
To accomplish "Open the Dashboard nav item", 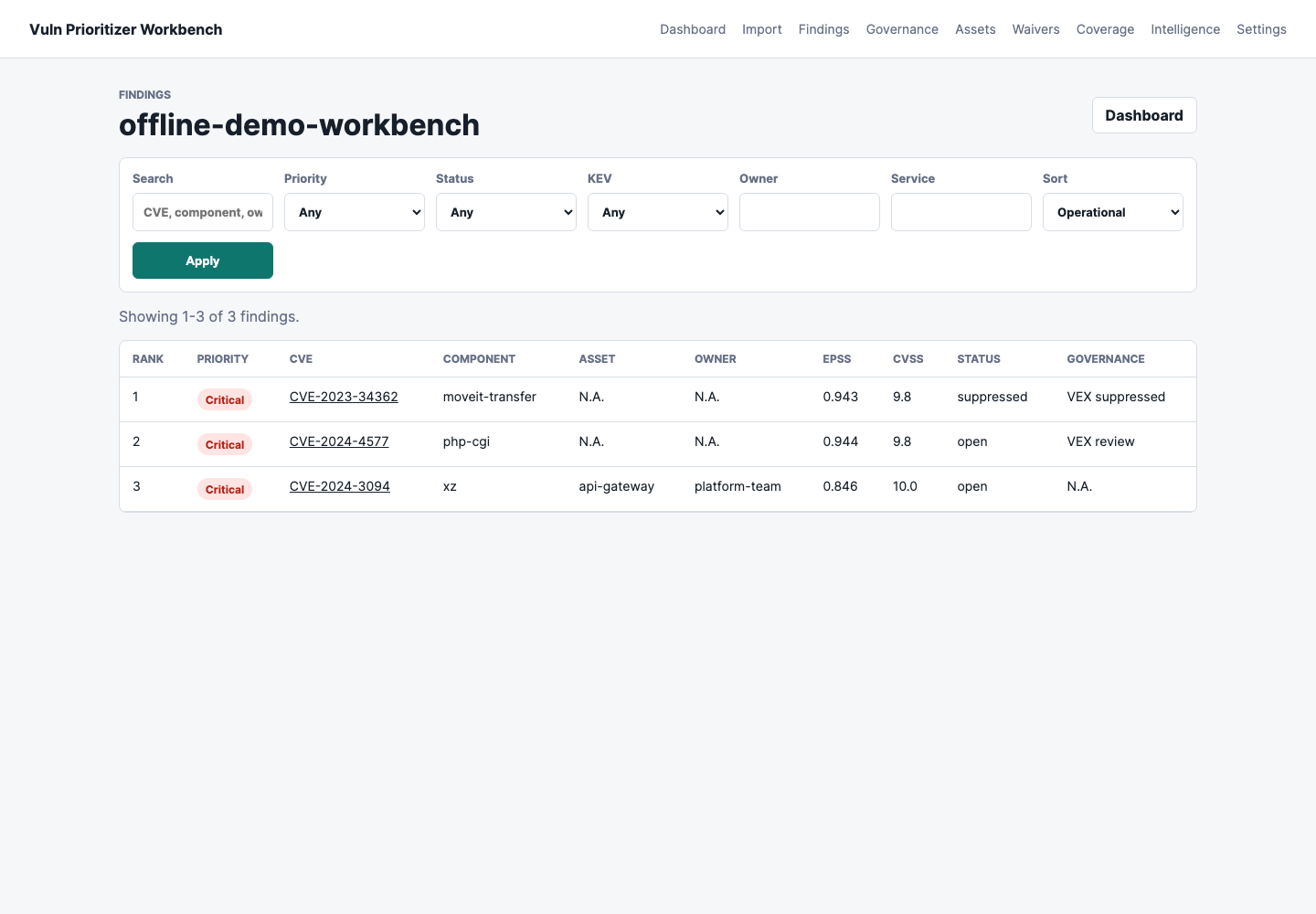I will (693, 29).
